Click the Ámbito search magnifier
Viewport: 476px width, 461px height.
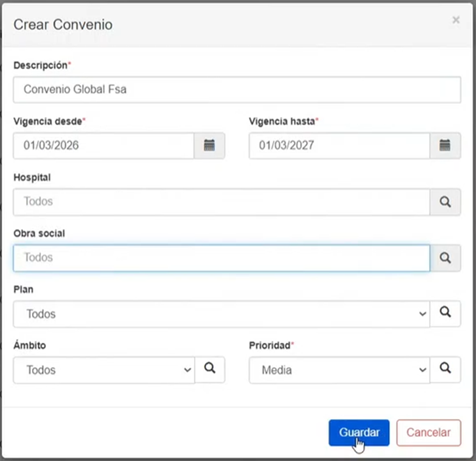coord(210,370)
